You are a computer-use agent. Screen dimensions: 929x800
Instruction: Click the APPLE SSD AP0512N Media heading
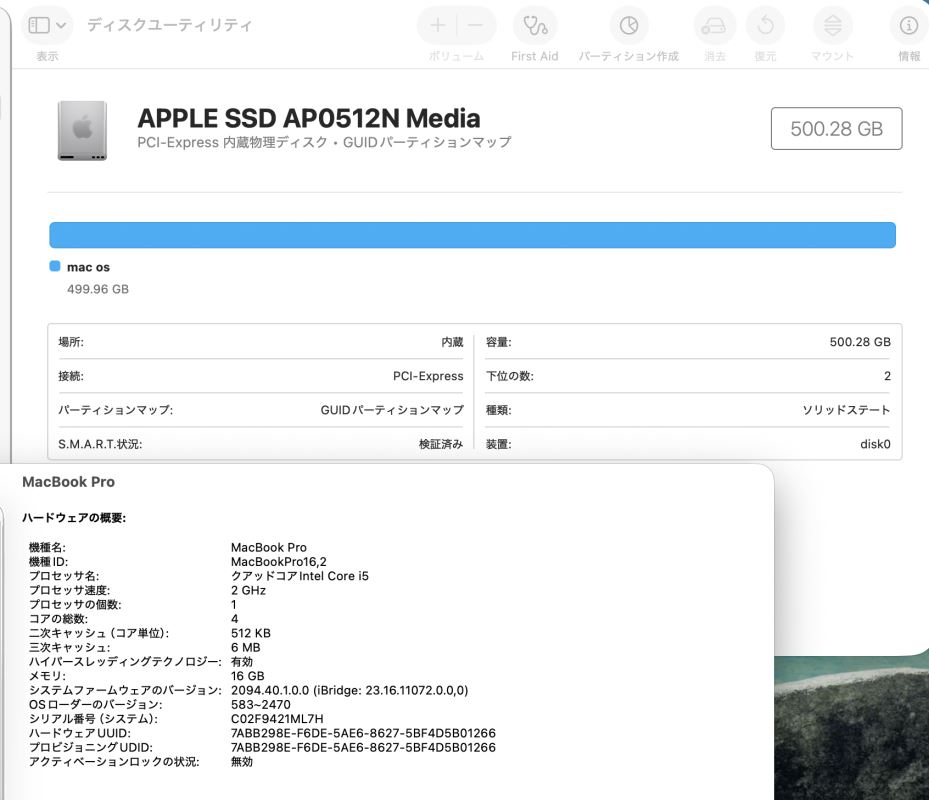click(308, 118)
